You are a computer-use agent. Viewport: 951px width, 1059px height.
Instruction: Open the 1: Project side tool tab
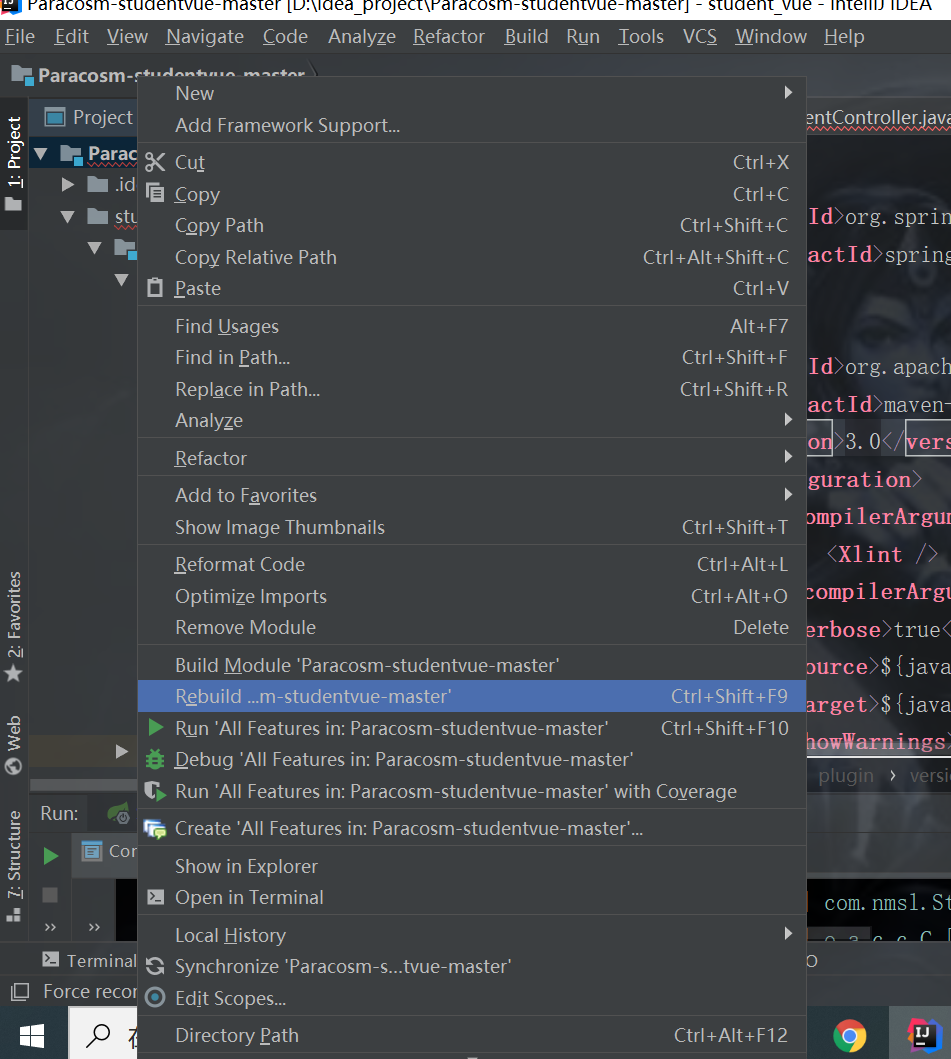click(14, 163)
